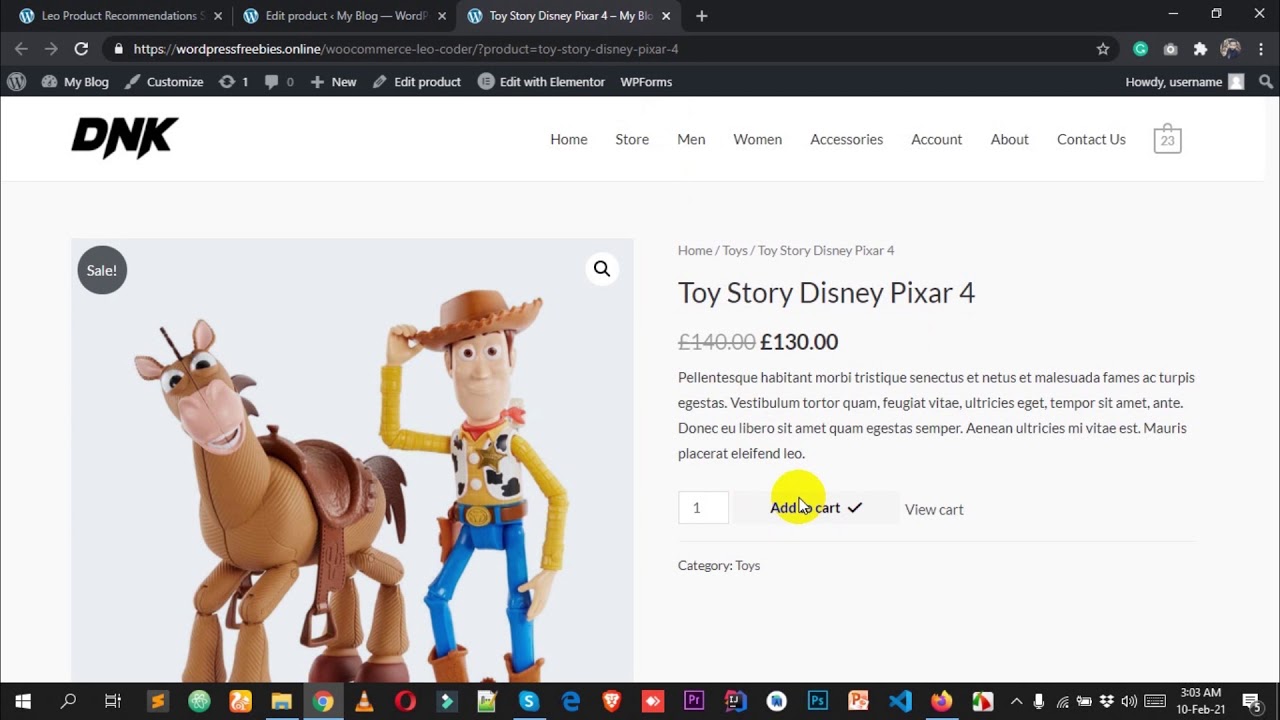1280x720 pixels.
Task: Click Edit with Elementor
Action: (x=541, y=82)
